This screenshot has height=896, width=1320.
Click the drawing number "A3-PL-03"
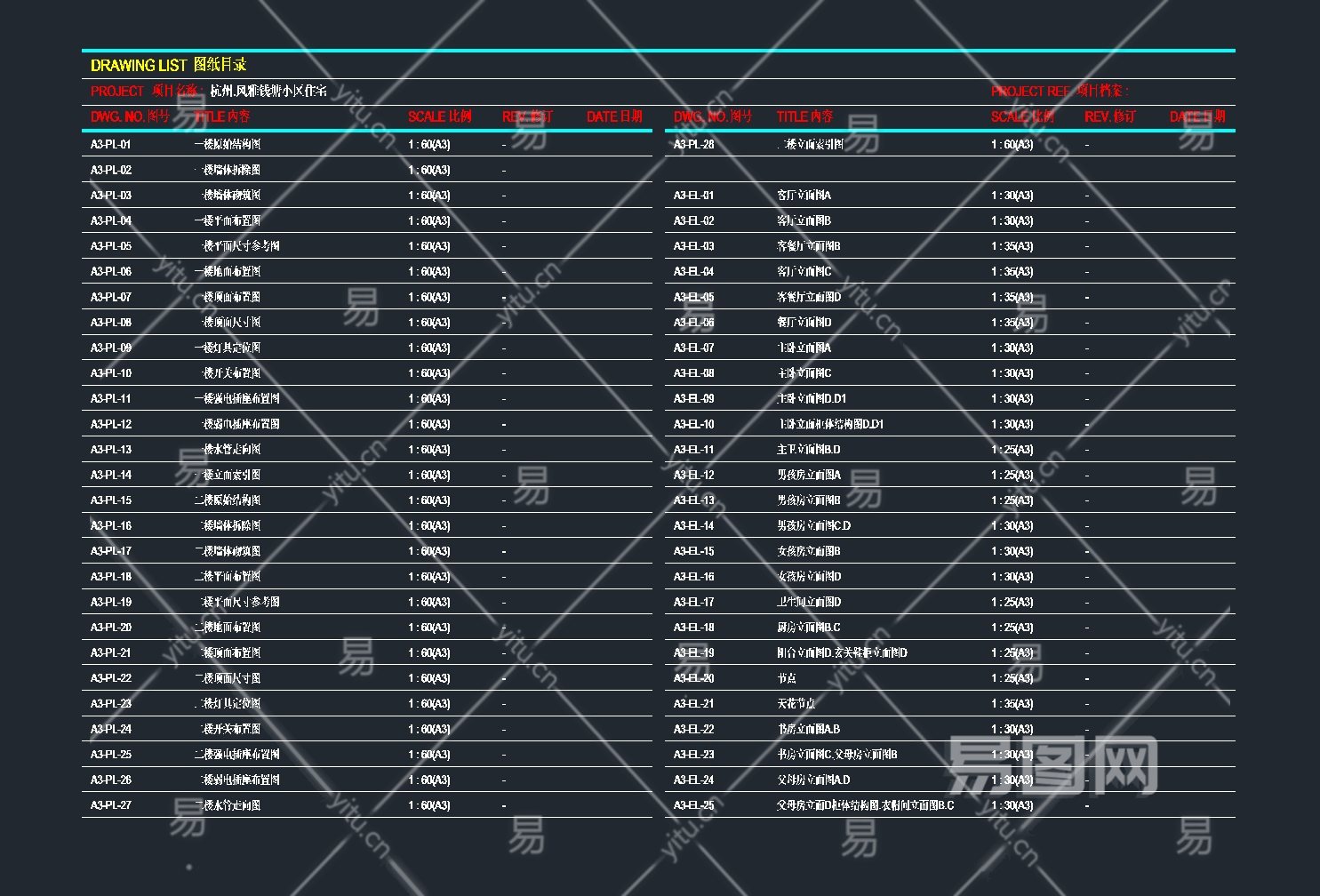coord(111,196)
